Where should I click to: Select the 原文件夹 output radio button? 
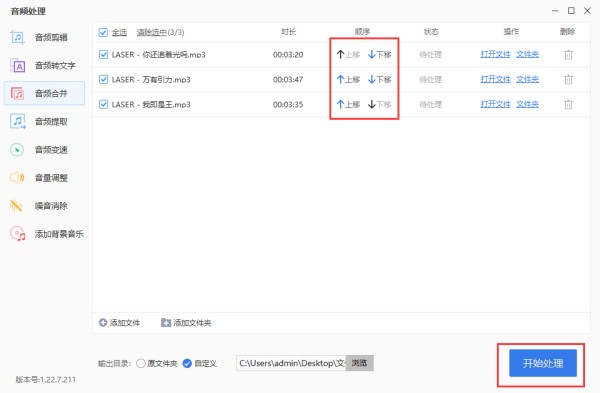141,363
